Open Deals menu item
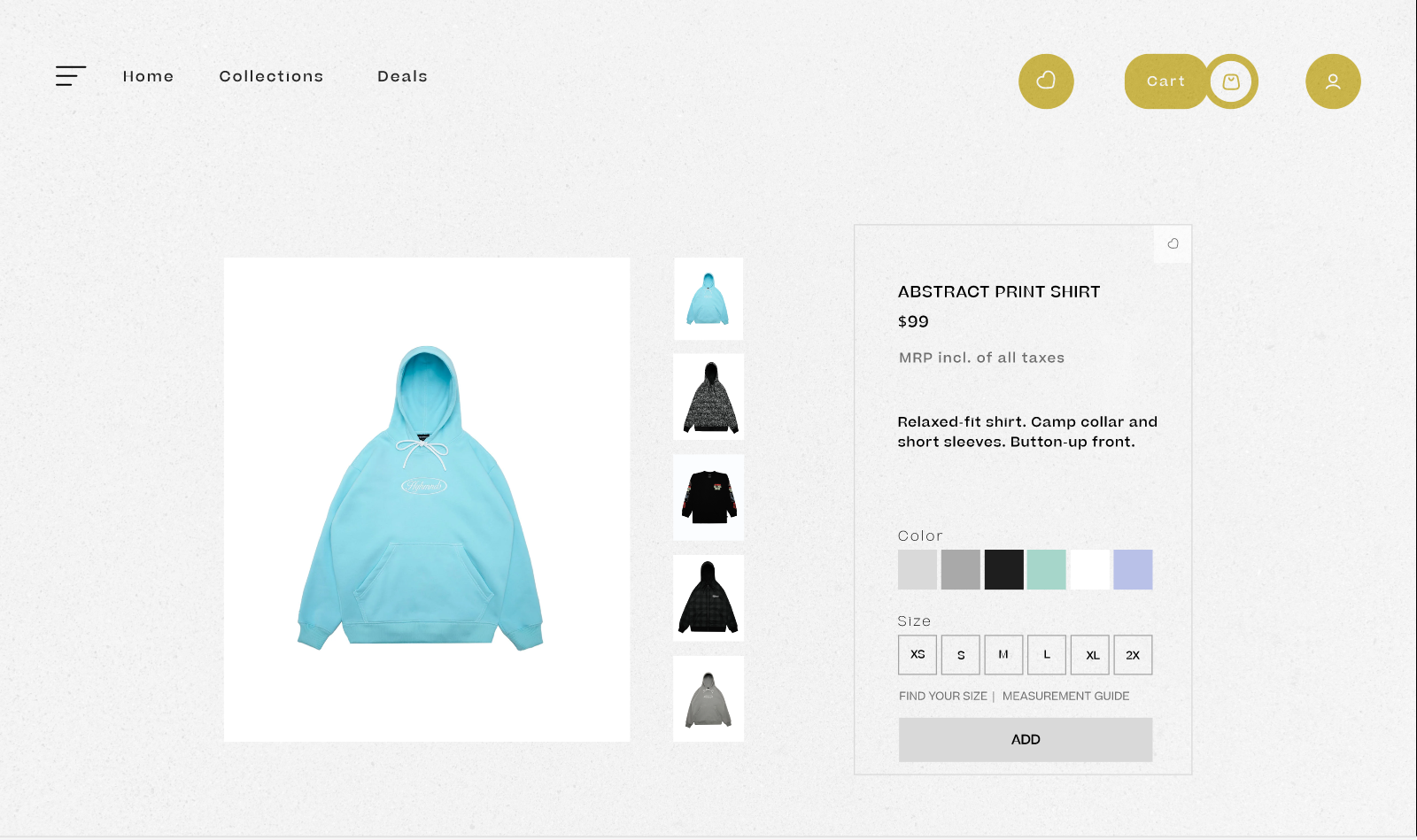The height and width of the screenshot is (840, 1417). [x=402, y=76]
